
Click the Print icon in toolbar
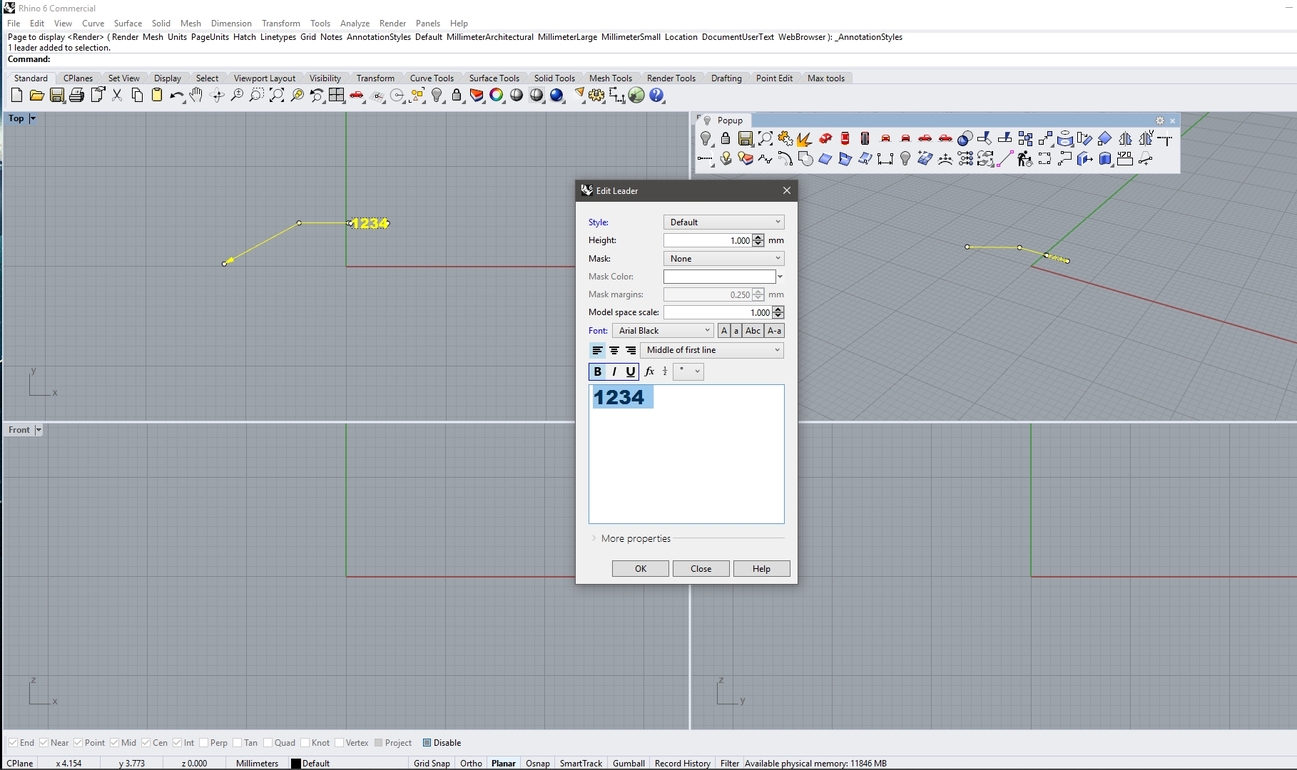pyautogui.click(x=77, y=96)
